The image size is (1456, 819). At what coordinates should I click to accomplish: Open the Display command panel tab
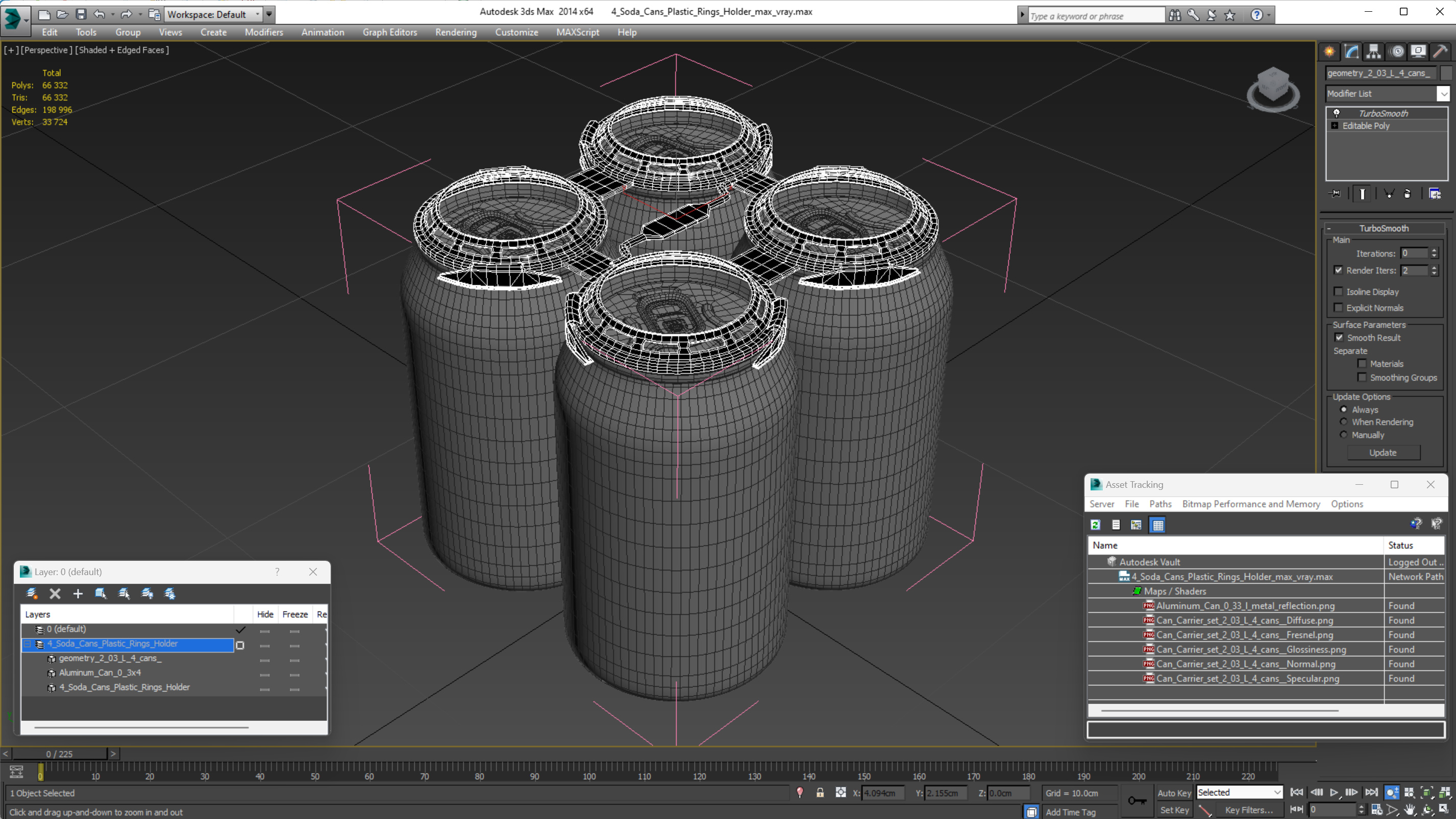click(x=1418, y=52)
